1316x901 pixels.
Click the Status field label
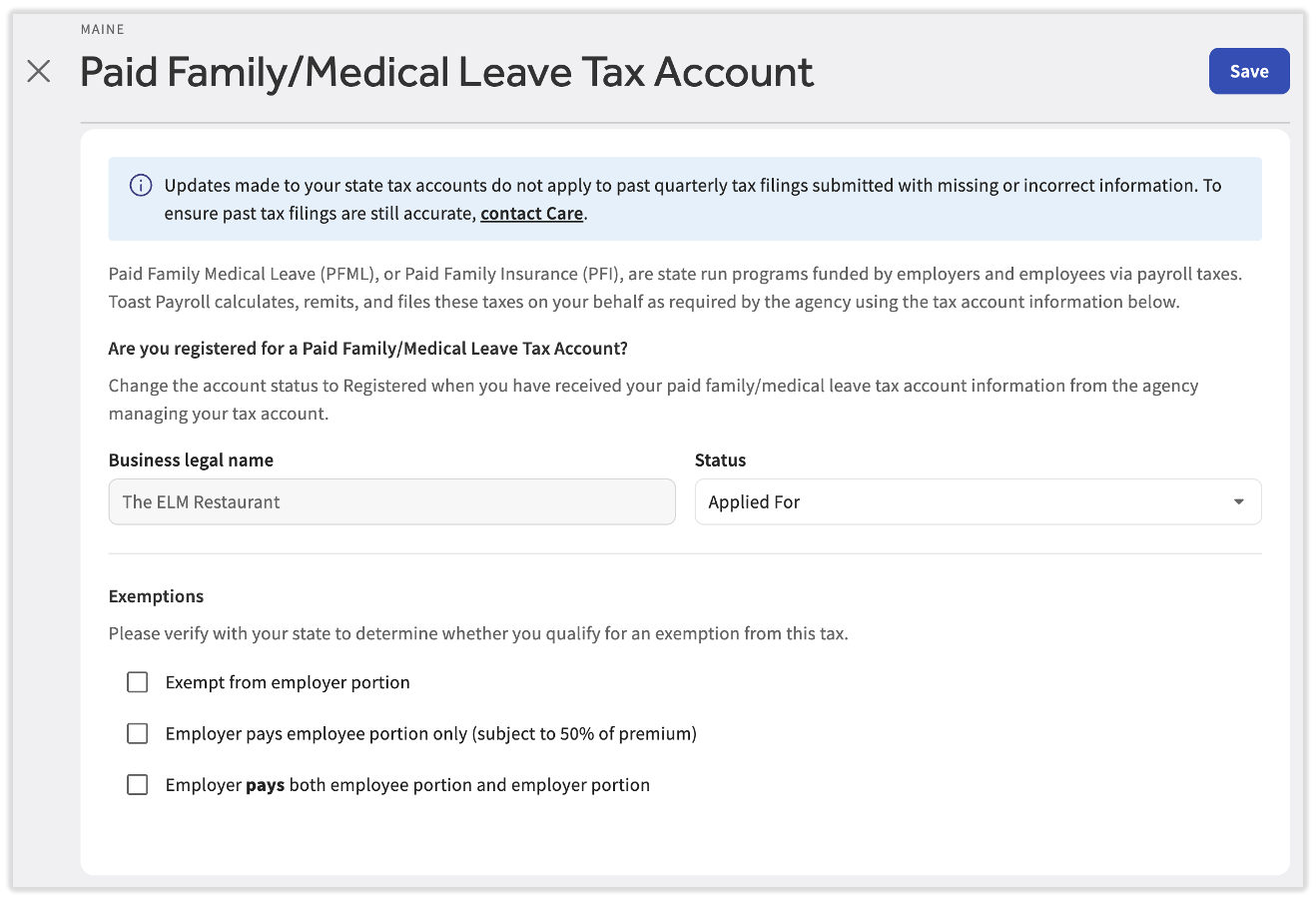720,460
